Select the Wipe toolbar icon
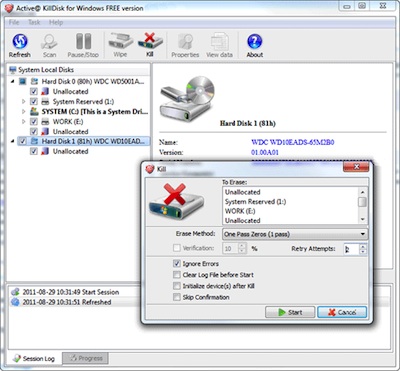 click(120, 45)
